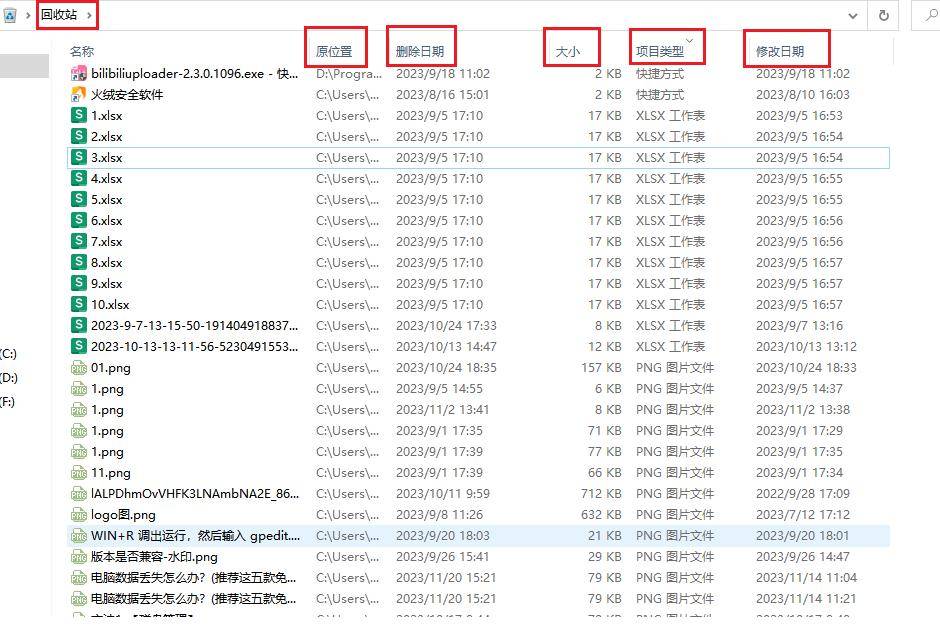Image resolution: width=940 pixels, height=629 pixels.
Task: Select the 11.png file name
Action: pos(111,472)
